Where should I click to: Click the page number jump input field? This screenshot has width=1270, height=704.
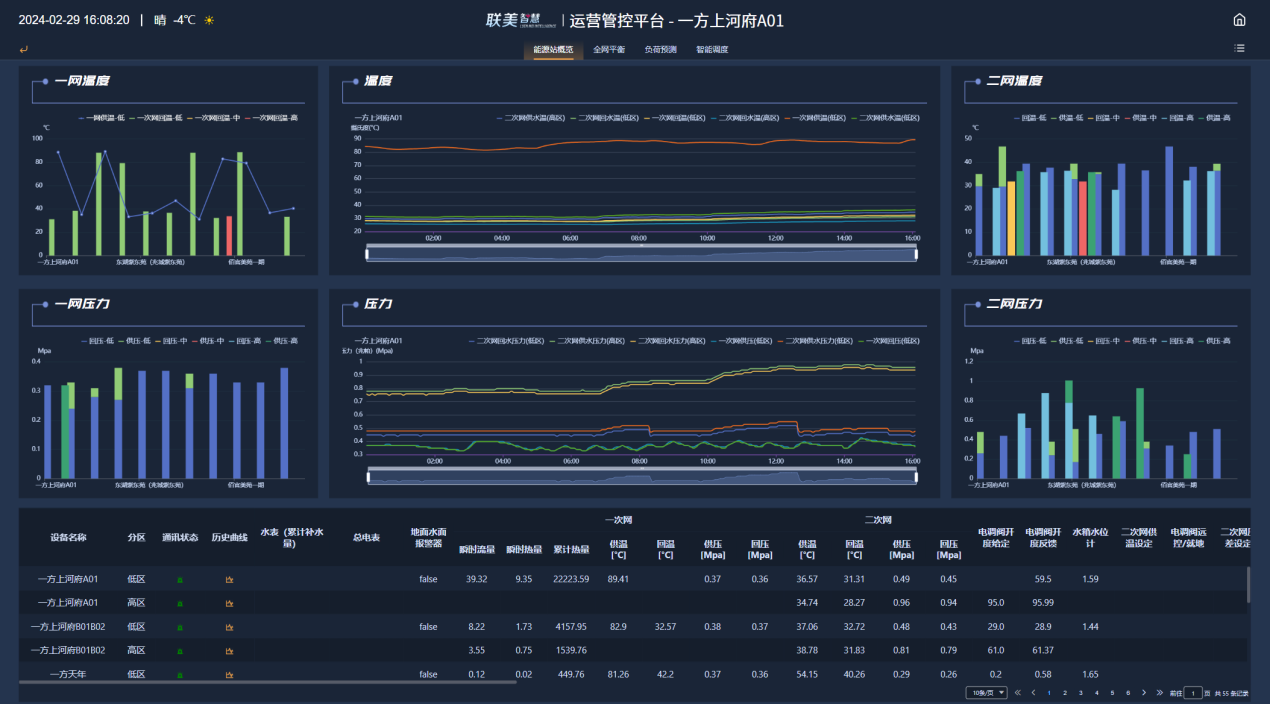1192,692
